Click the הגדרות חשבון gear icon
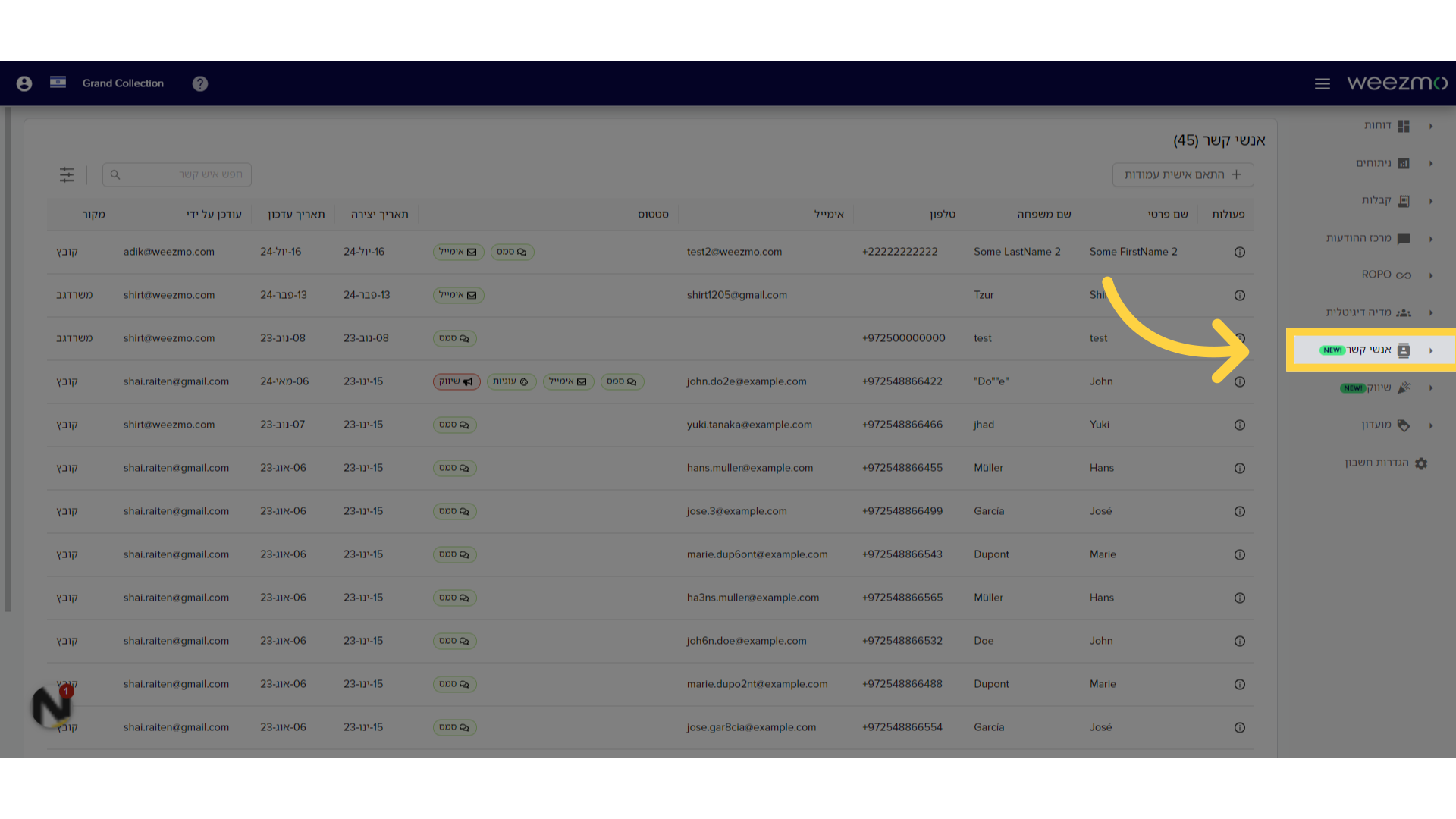Screen dimensions: 1456x819 point(1421,463)
